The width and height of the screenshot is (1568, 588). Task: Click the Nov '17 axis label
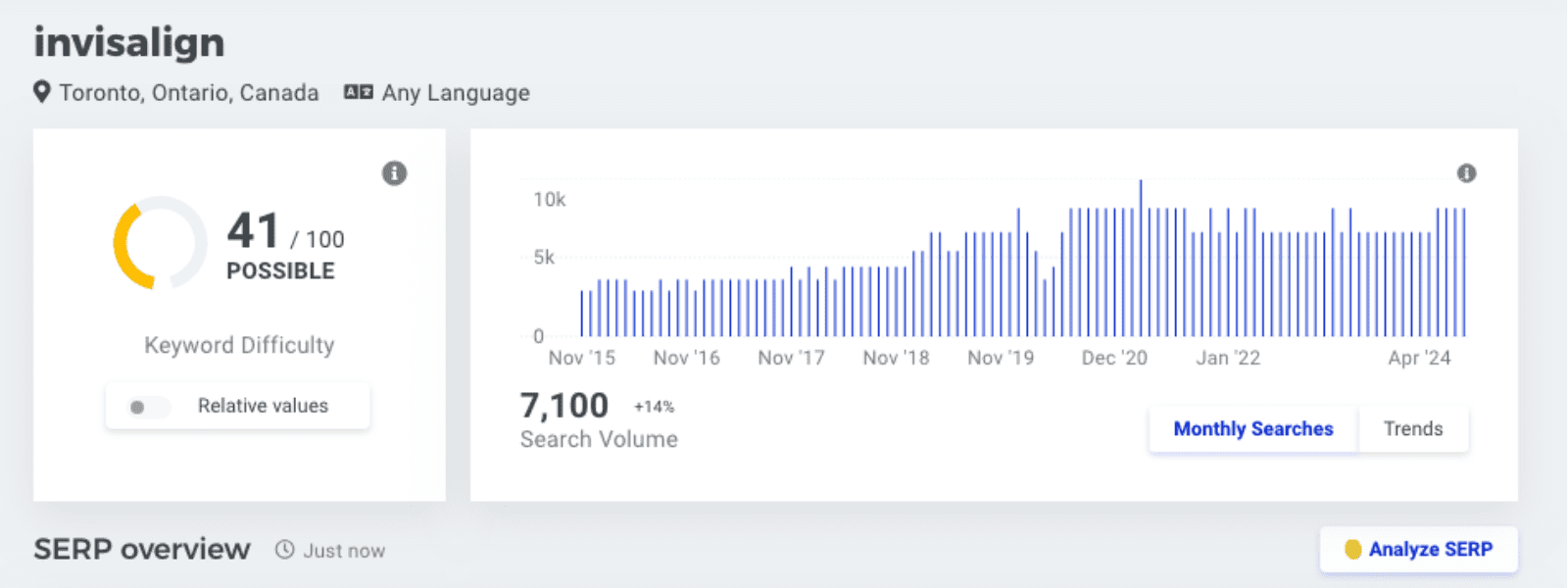pos(792,358)
